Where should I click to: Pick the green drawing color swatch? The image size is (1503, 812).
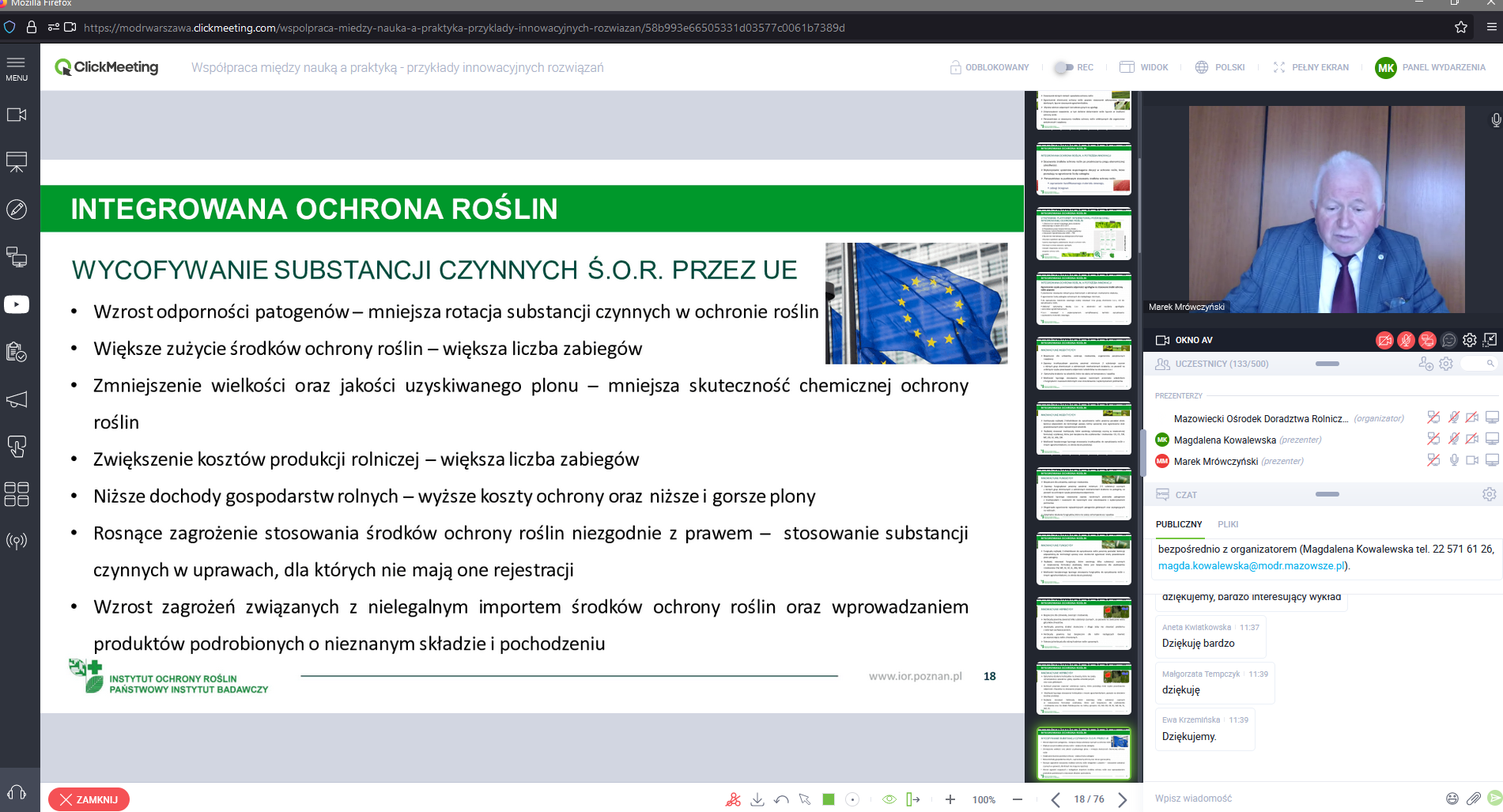tap(829, 799)
